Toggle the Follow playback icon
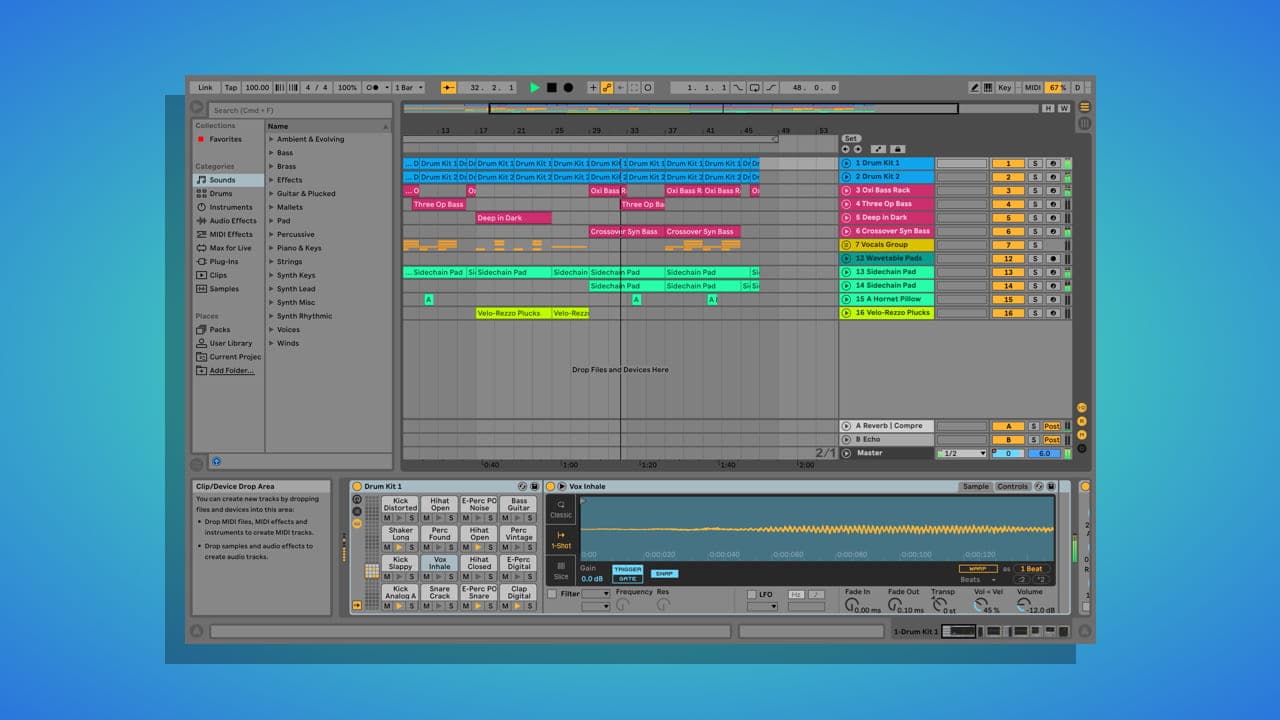This screenshot has width=1280, height=720. pyautogui.click(x=448, y=88)
